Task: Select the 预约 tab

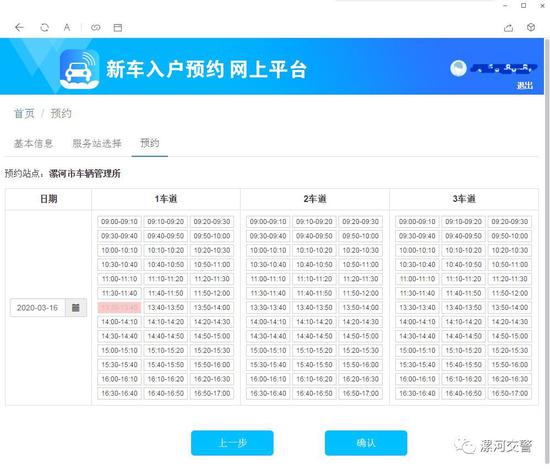Action: tap(150, 143)
